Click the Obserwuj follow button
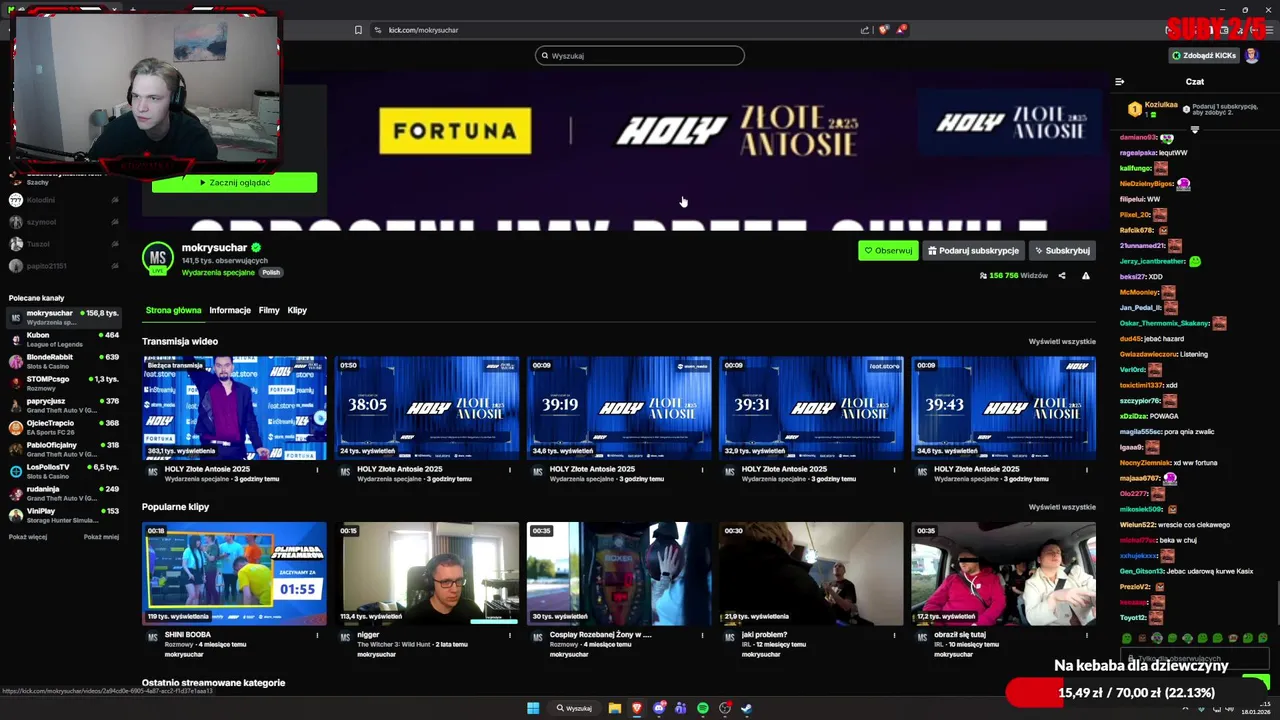 tap(888, 251)
